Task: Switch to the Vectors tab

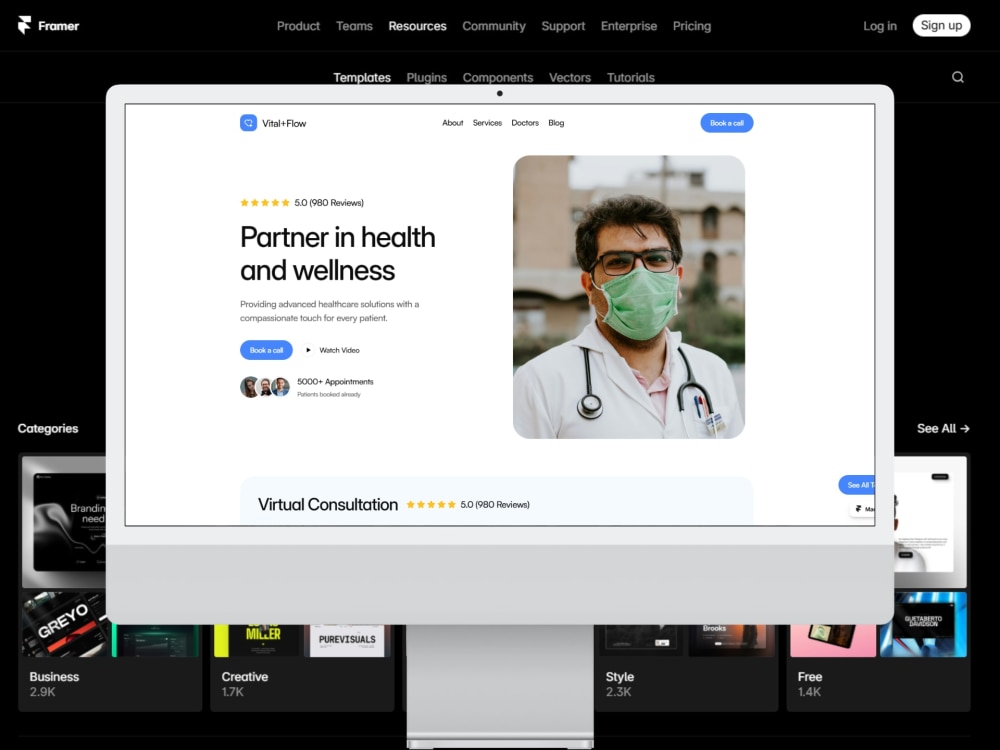Action: click(x=570, y=77)
